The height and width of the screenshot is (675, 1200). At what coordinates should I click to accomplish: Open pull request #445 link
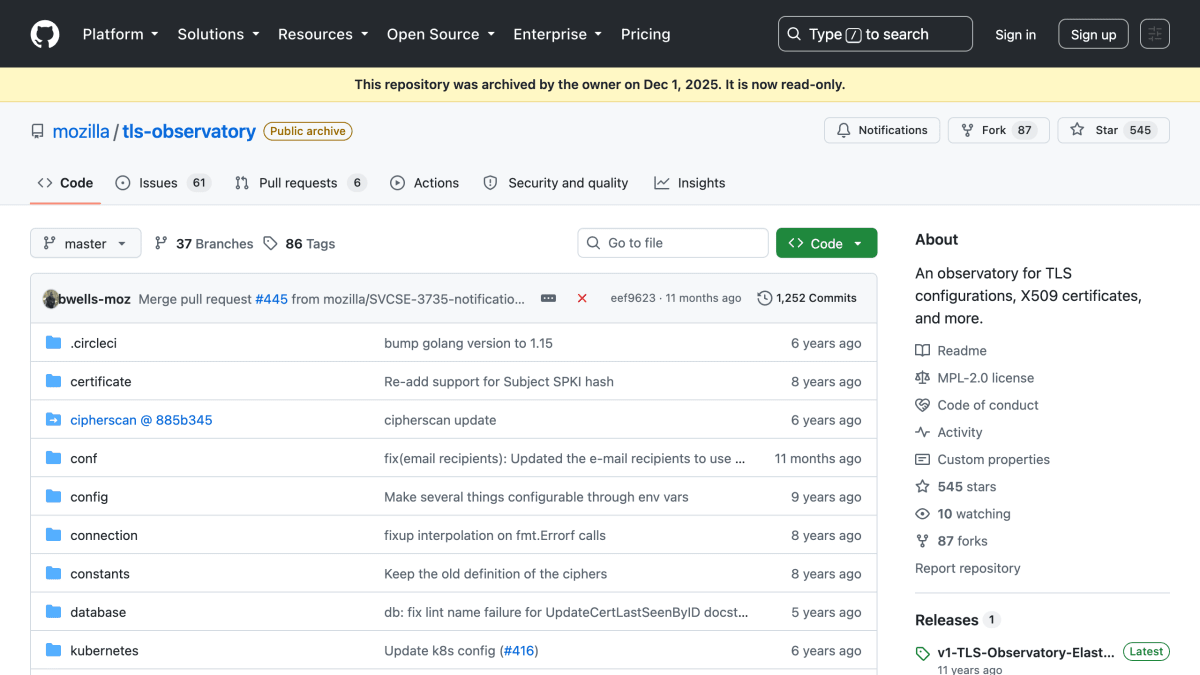[x=271, y=298]
